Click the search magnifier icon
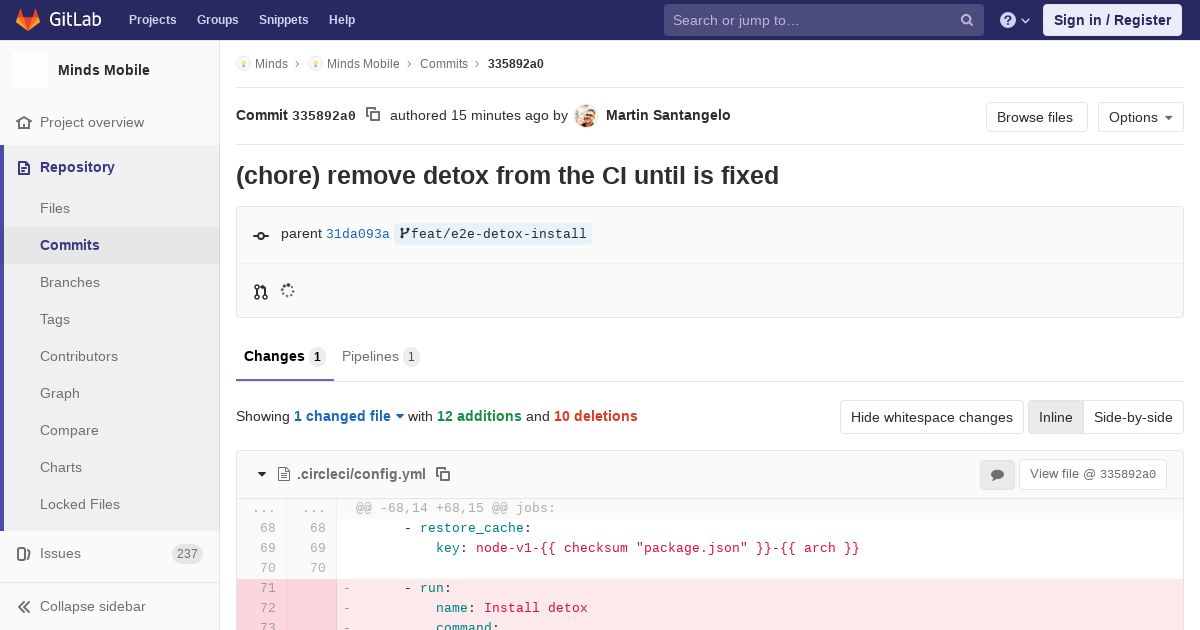Image resolution: width=1200 pixels, height=630 pixels. tap(967, 20)
